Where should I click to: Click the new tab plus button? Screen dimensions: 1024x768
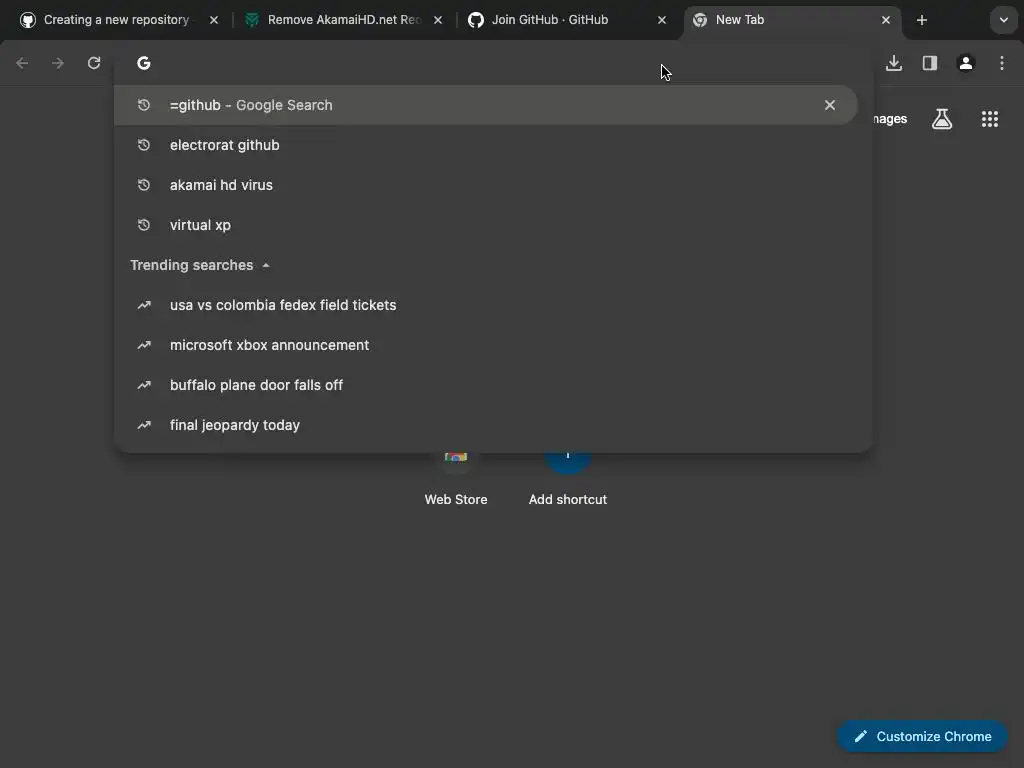(x=921, y=20)
